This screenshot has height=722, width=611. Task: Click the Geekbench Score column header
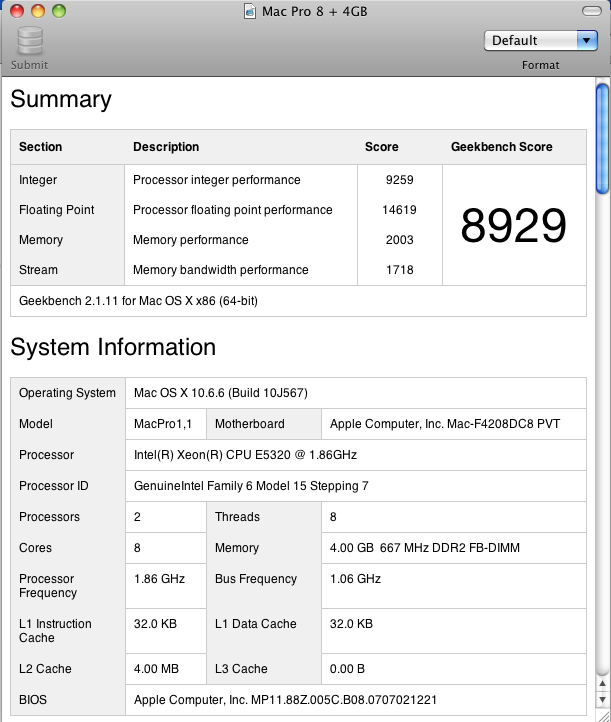[501, 146]
